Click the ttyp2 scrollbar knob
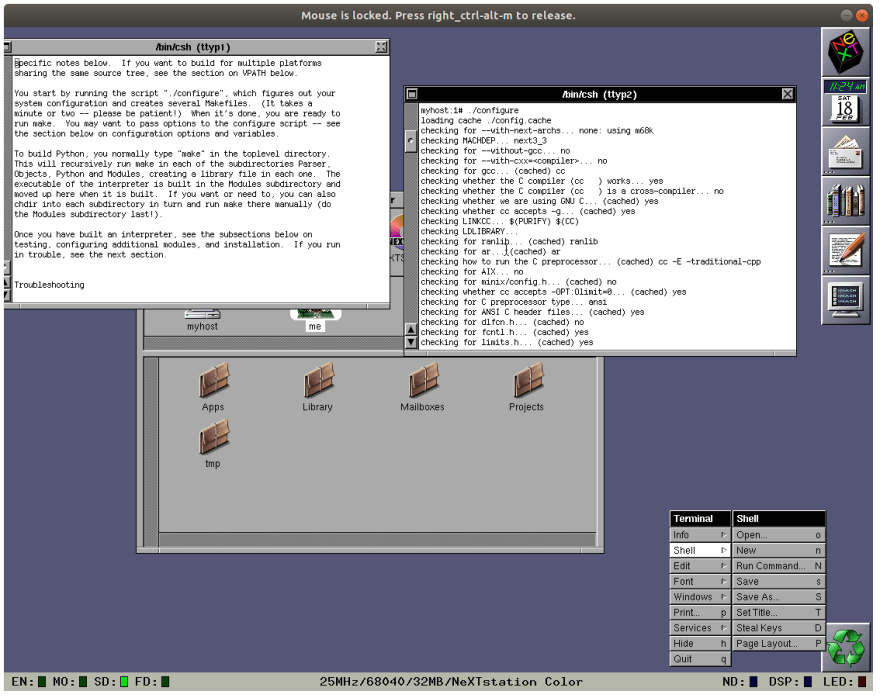 click(411, 141)
